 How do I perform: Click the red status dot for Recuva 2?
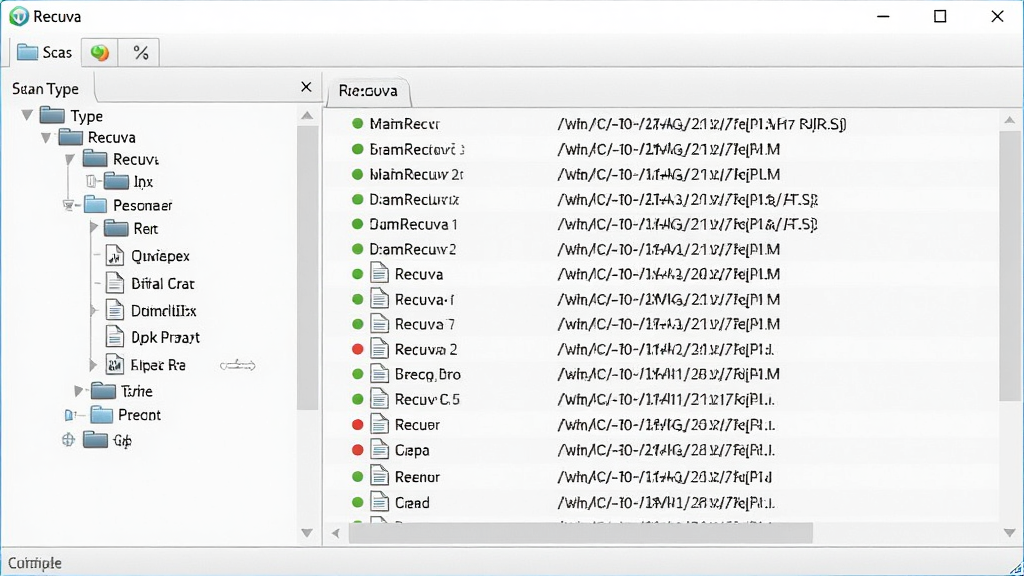click(x=357, y=349)
